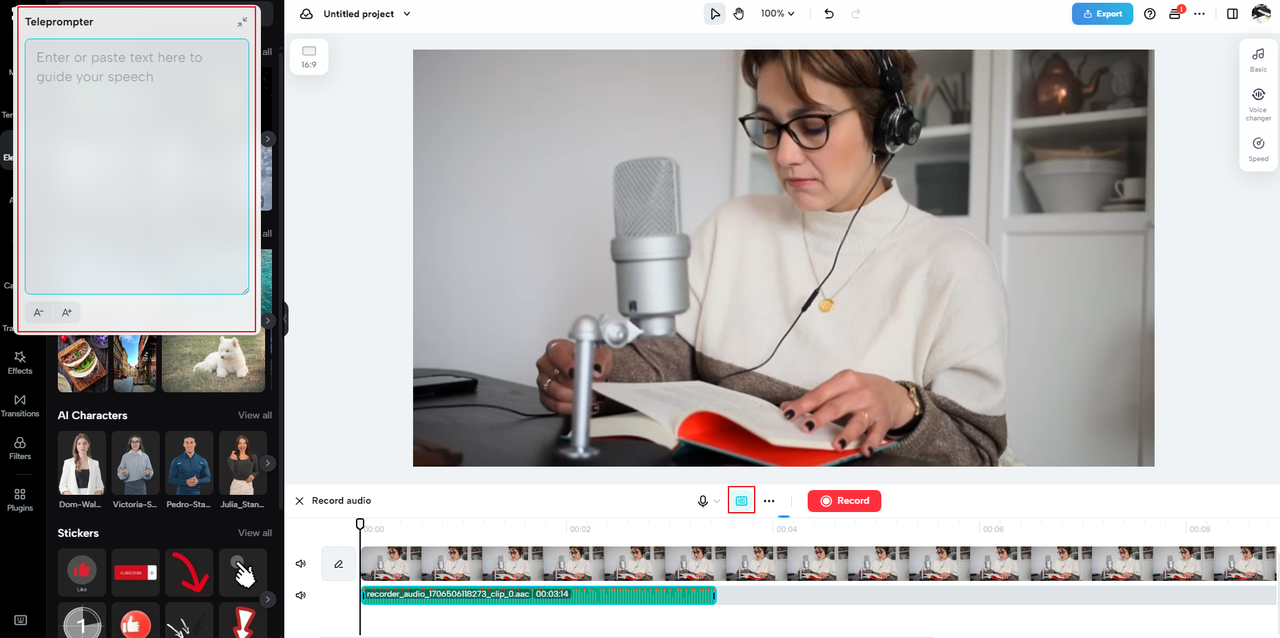Select the white dog photo thumbnail
The height and width of the screenshot is (638, 1280).
[x=213, y=364]
